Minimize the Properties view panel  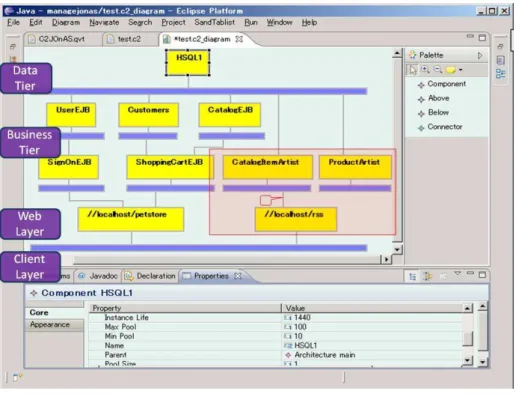click(470, 273)
